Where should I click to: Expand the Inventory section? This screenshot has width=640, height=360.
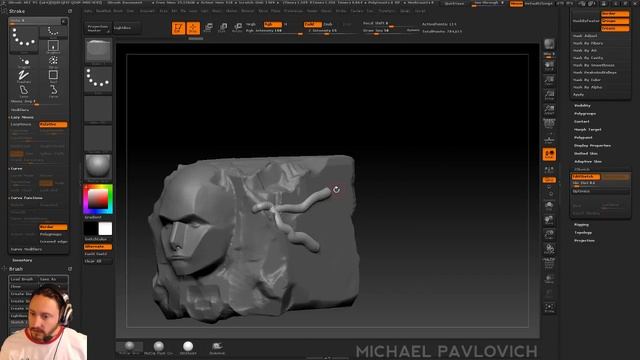click(x=22, y=260)
